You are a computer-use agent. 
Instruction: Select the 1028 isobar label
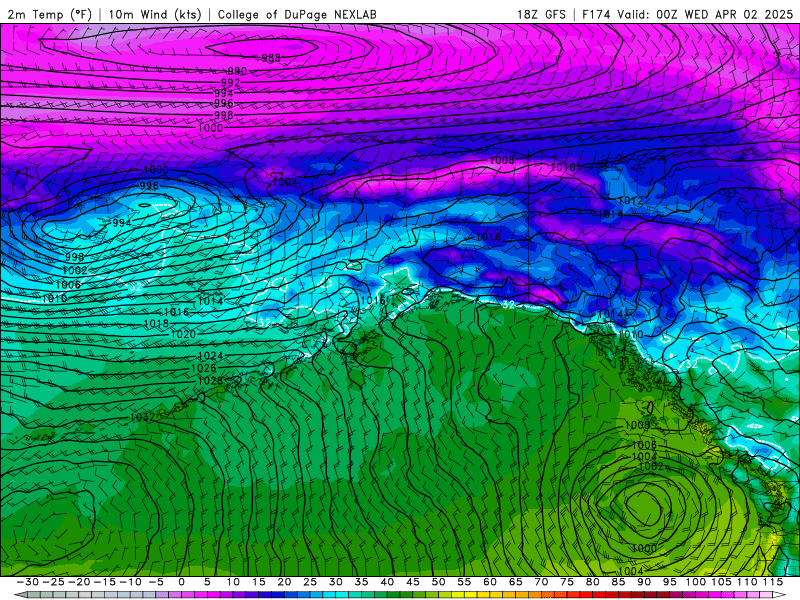(x=210, y=380)
